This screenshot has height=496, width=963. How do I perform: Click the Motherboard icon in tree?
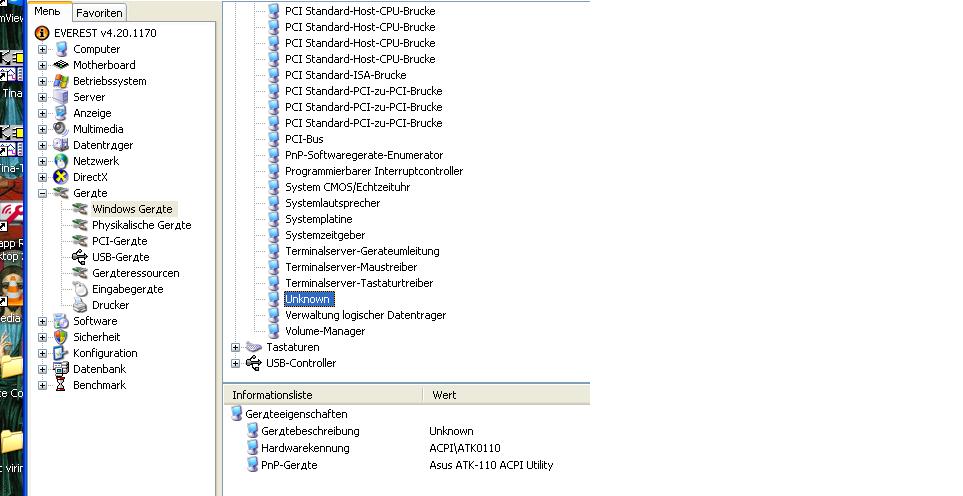click(x=61, y=65)
